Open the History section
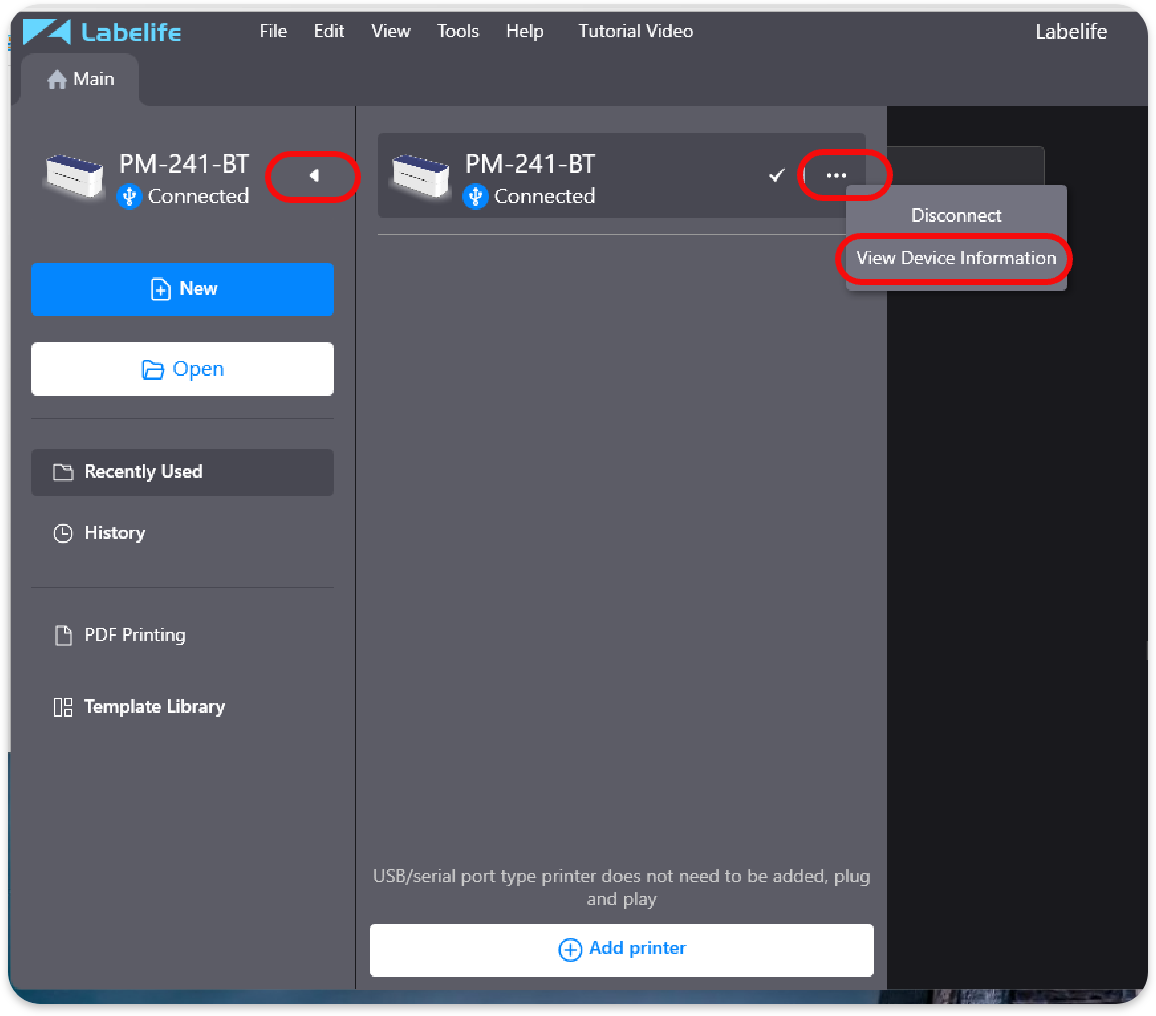 [114, 533]
